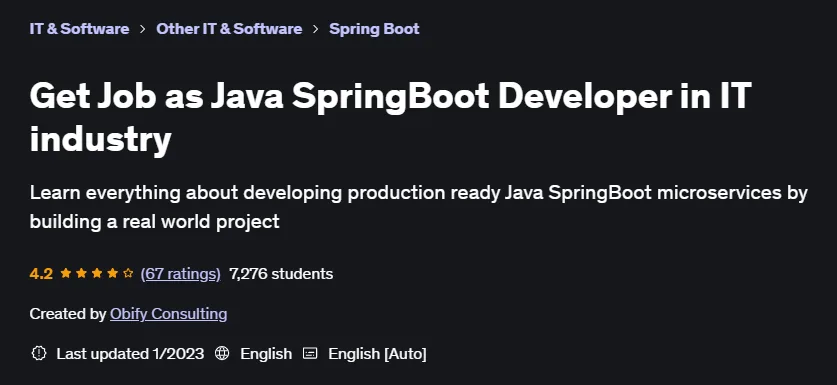Screen dimensions: 837x385
Task: Go to Other IT & Software category
Action: [229, 29]
